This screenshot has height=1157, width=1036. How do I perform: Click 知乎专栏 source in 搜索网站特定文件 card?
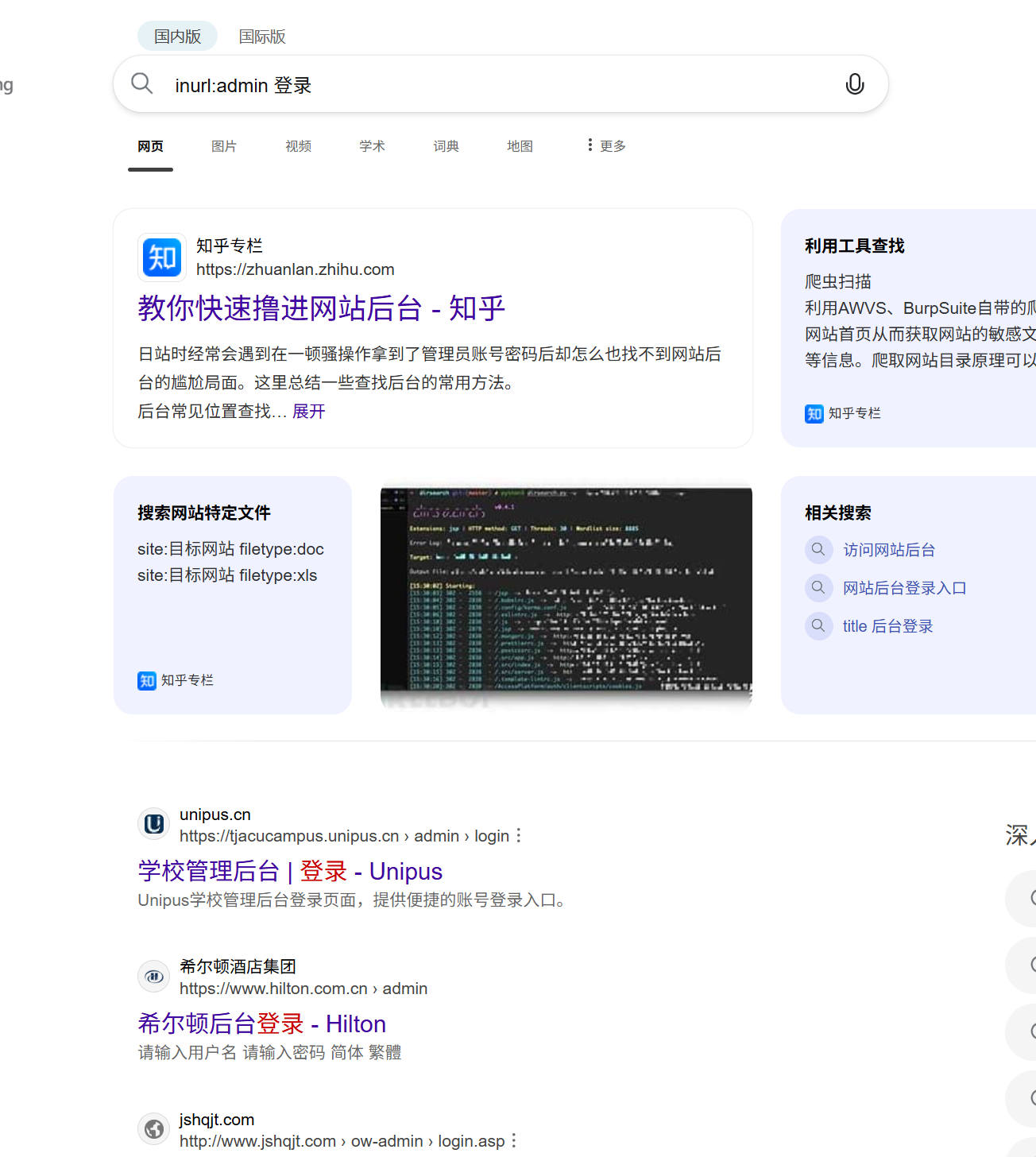click(x=176, y=680)
